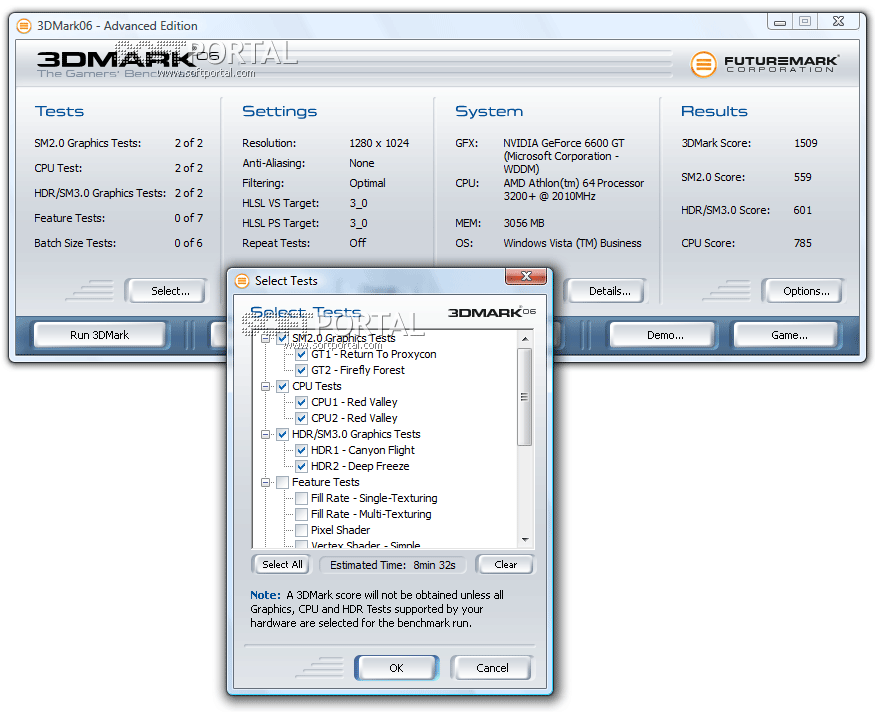Click Cancel in Select Tests dialog
Screen dimensions: 875x712
click(x=492, y=668)
